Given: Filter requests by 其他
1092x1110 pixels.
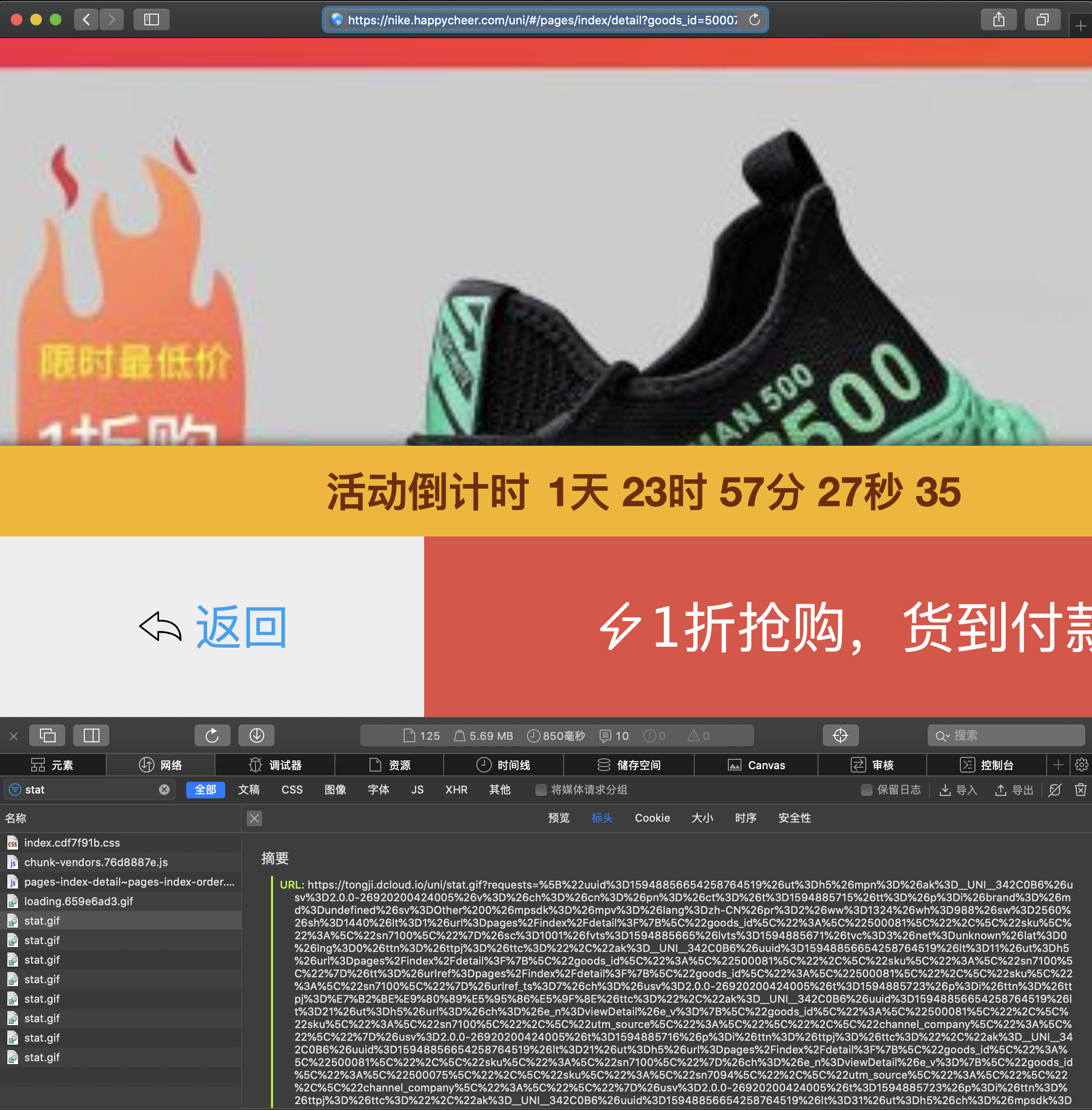Looking at the screenshot, I should tap(500, 790).
